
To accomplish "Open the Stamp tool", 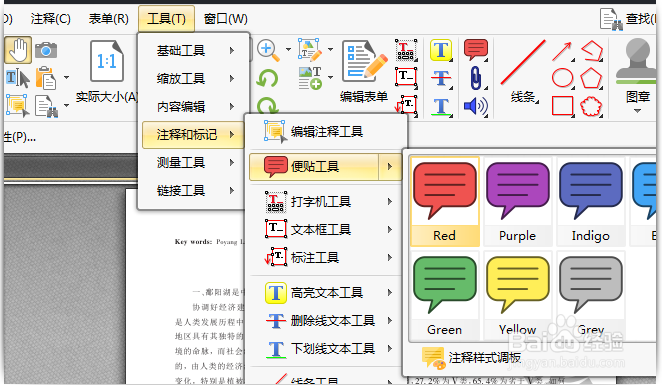I will (x=638, y=62).
